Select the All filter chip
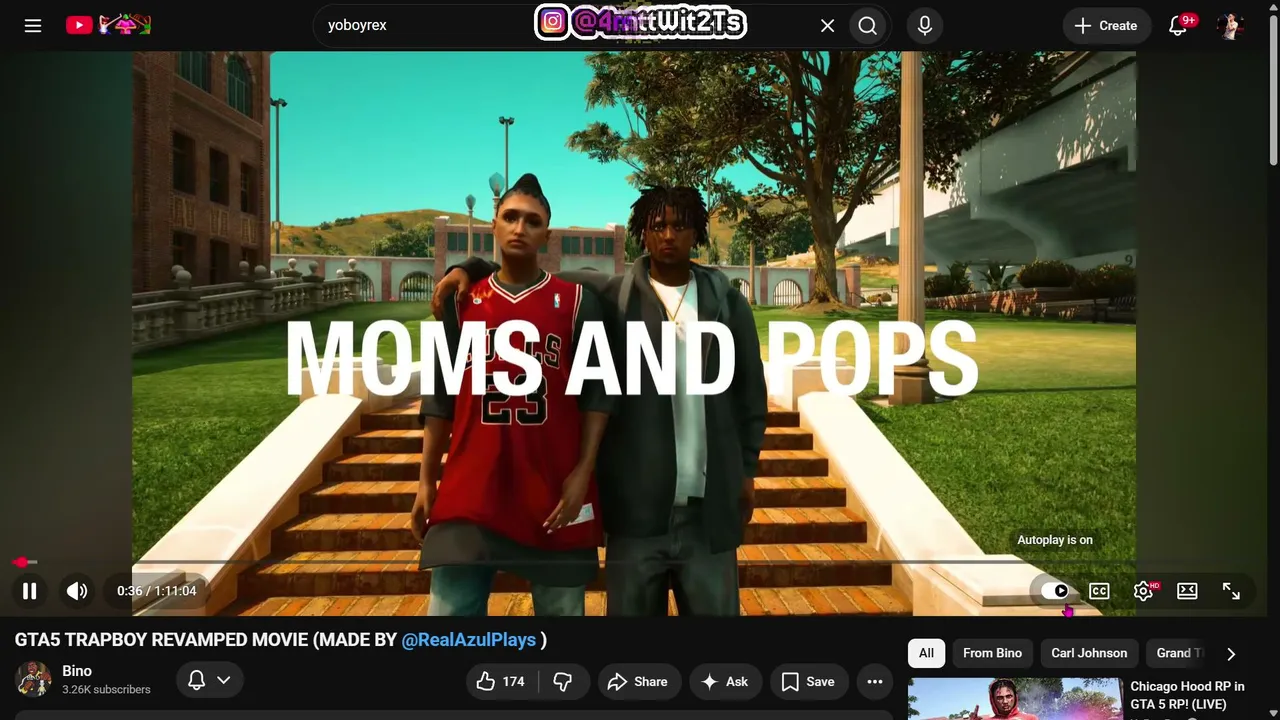 pyautogui.click(x=926, y=653)
